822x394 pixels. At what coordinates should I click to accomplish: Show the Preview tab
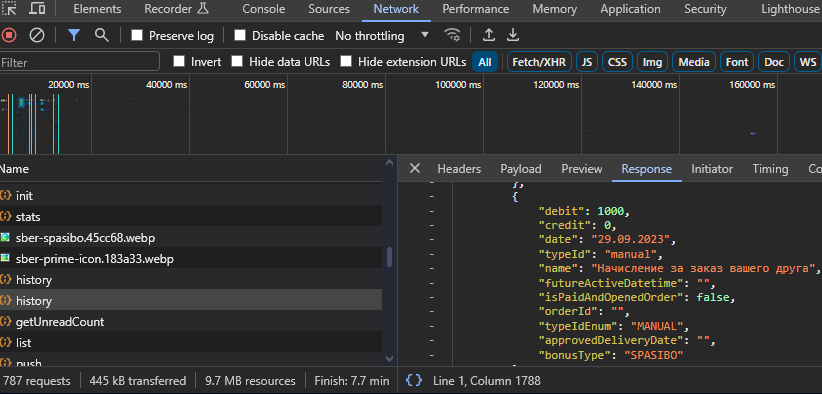pos(582,169)
